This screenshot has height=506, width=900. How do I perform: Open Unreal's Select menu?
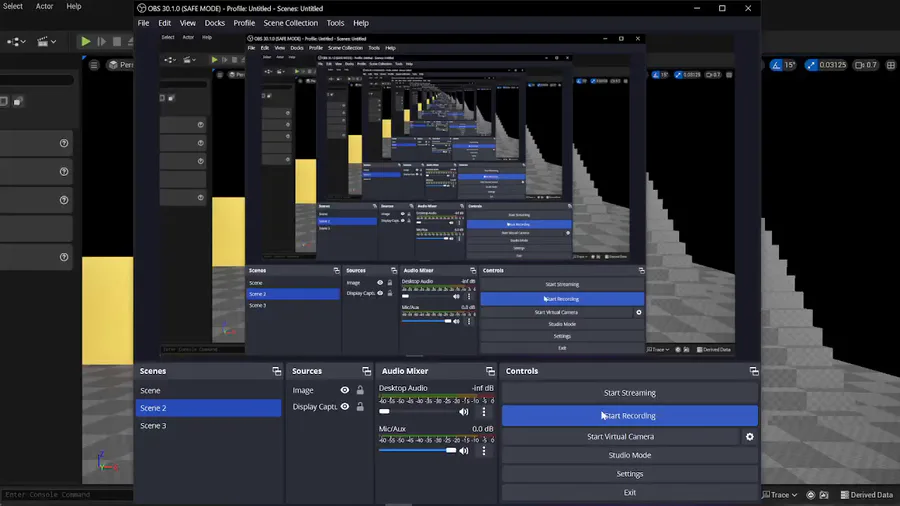pyautogui.click(x=13, y=6)
